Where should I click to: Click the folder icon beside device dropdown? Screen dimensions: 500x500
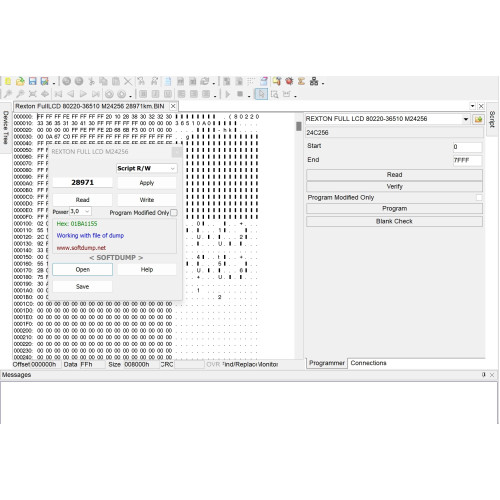click(478, 119)
